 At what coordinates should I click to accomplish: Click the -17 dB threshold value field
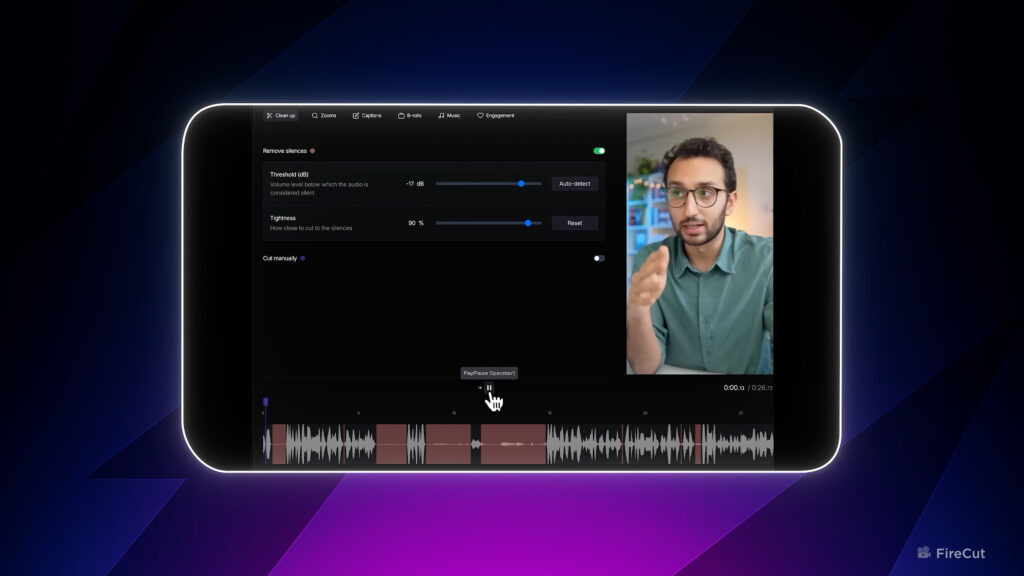(414, 184)
